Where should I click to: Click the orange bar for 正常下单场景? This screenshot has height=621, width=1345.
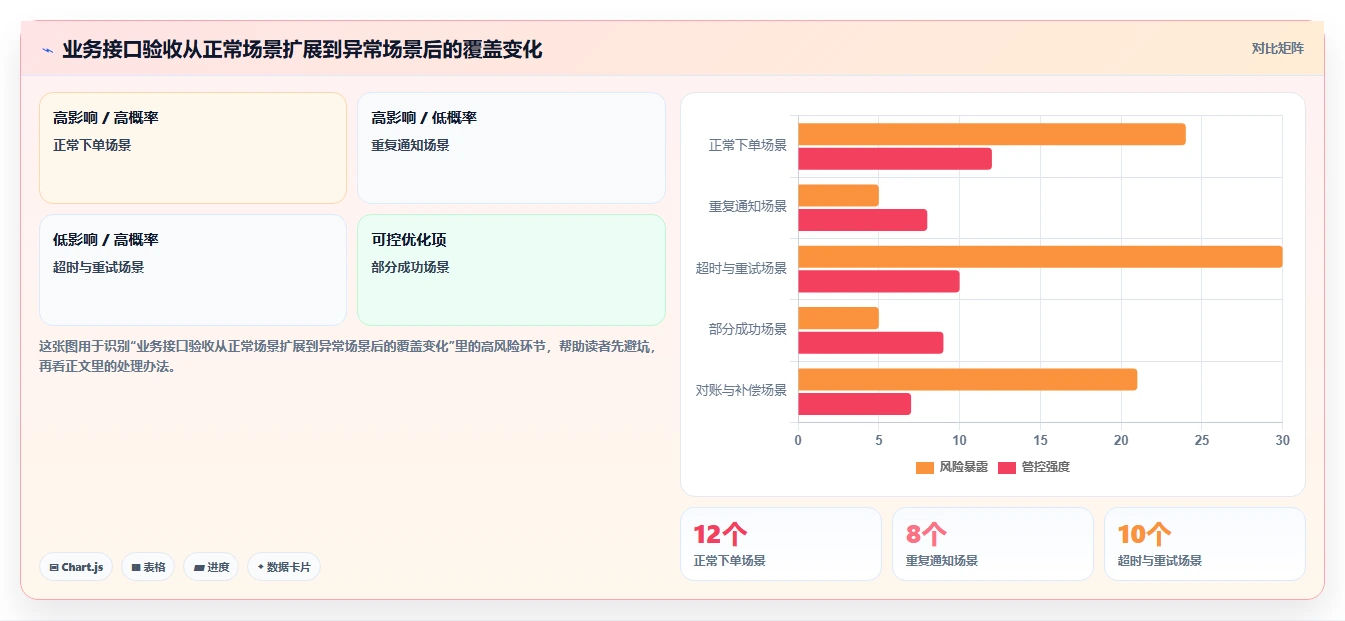[x=992, y=134]
